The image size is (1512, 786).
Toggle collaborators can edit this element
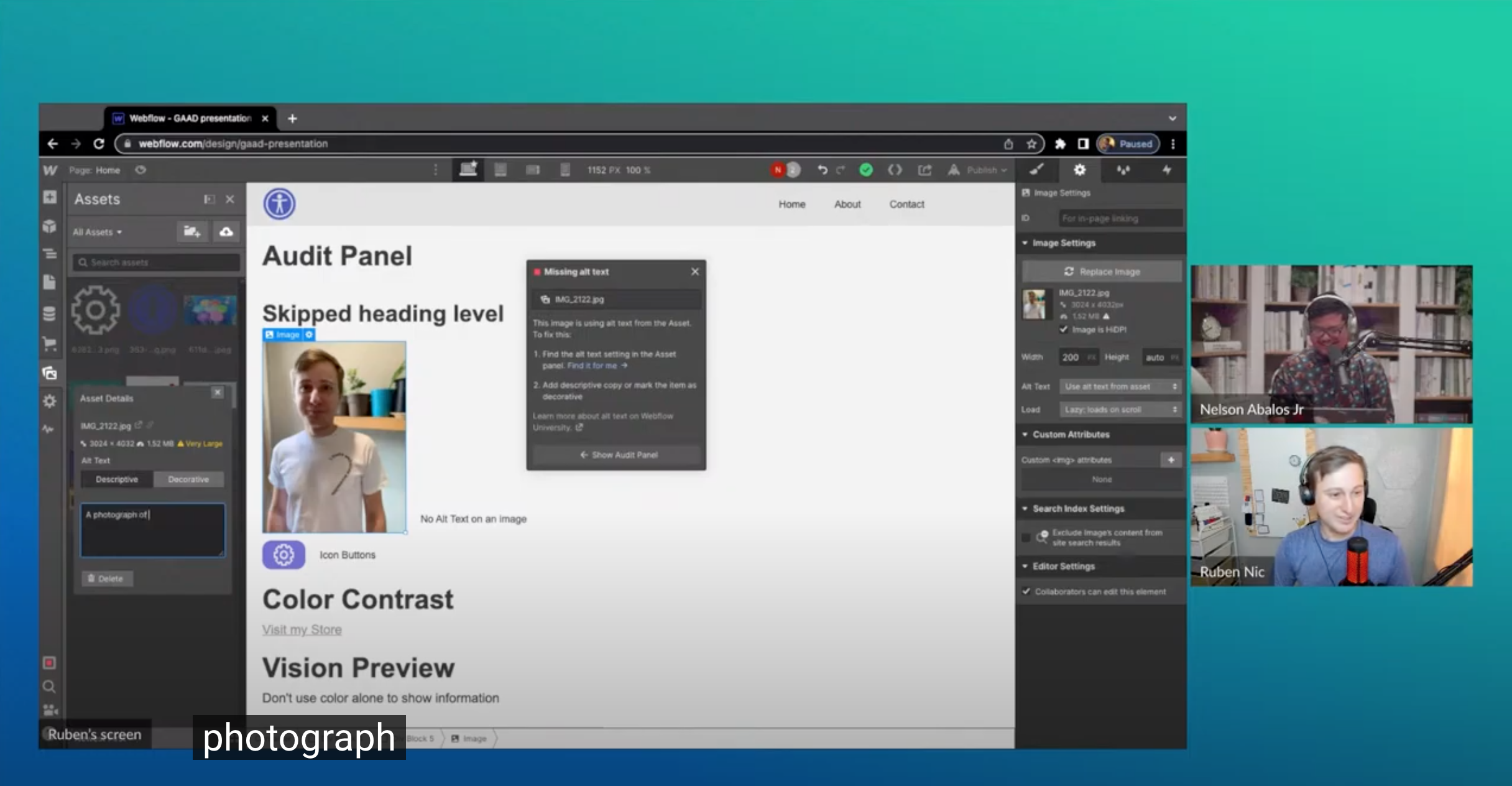coord(1026,591)
